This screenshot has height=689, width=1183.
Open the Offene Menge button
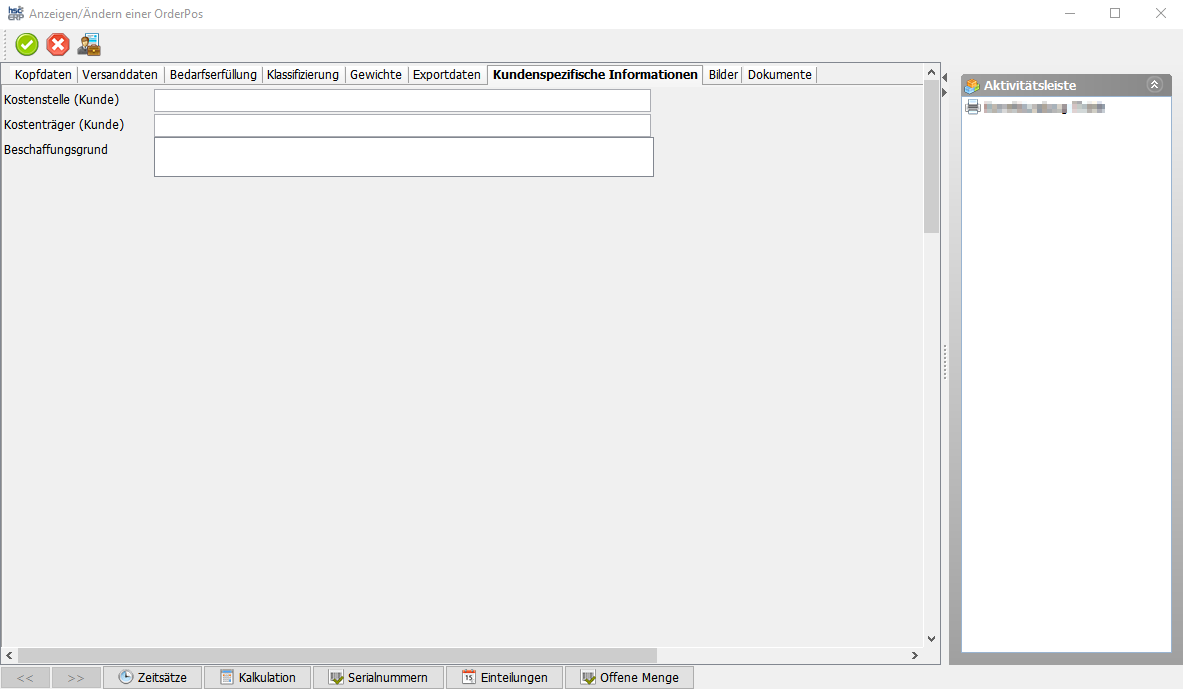[629, 677]
